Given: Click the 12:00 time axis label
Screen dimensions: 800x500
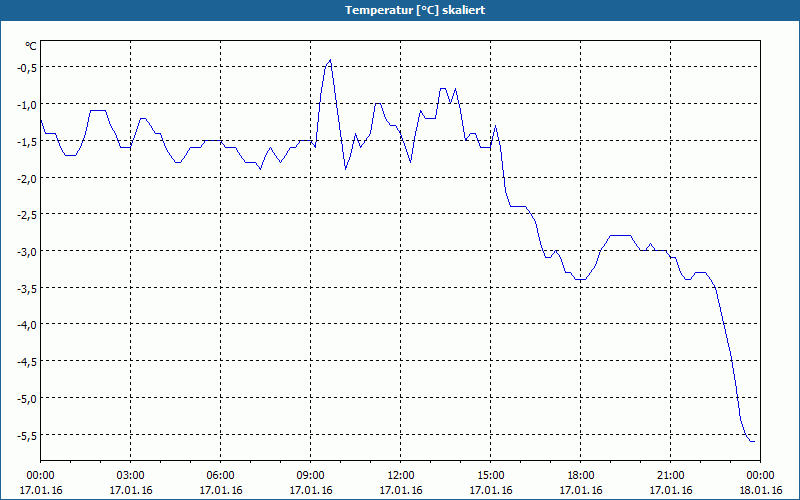Looking at the screenshot, I should pyautogui.click(x=401, y=476).
